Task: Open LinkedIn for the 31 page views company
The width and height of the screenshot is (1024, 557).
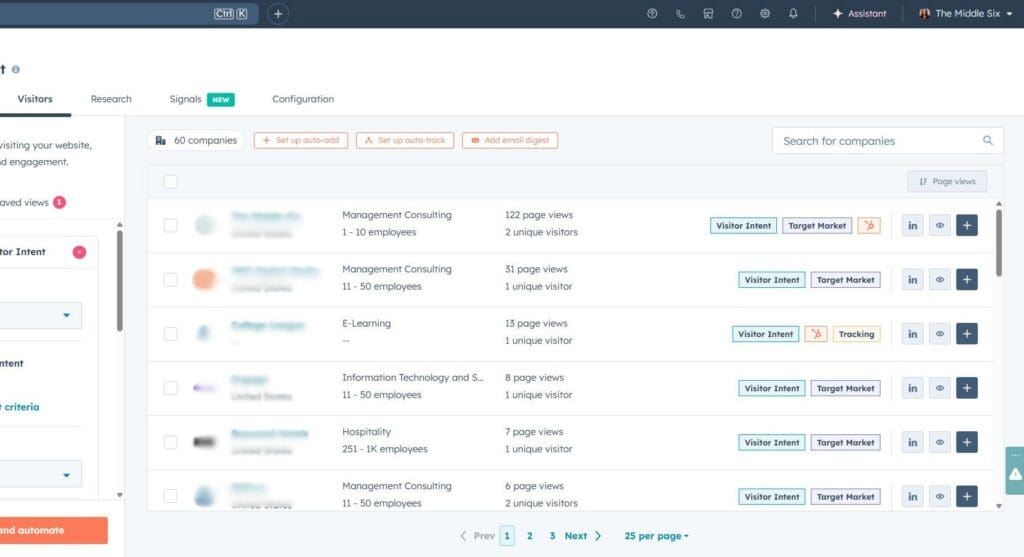Action: 912,279
